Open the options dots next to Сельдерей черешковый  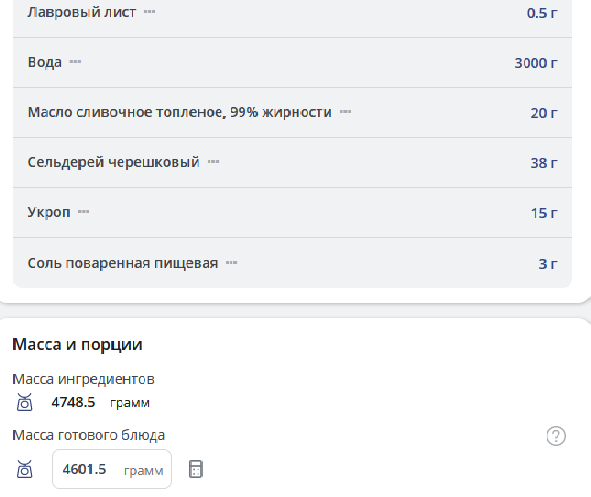(213, 162)
